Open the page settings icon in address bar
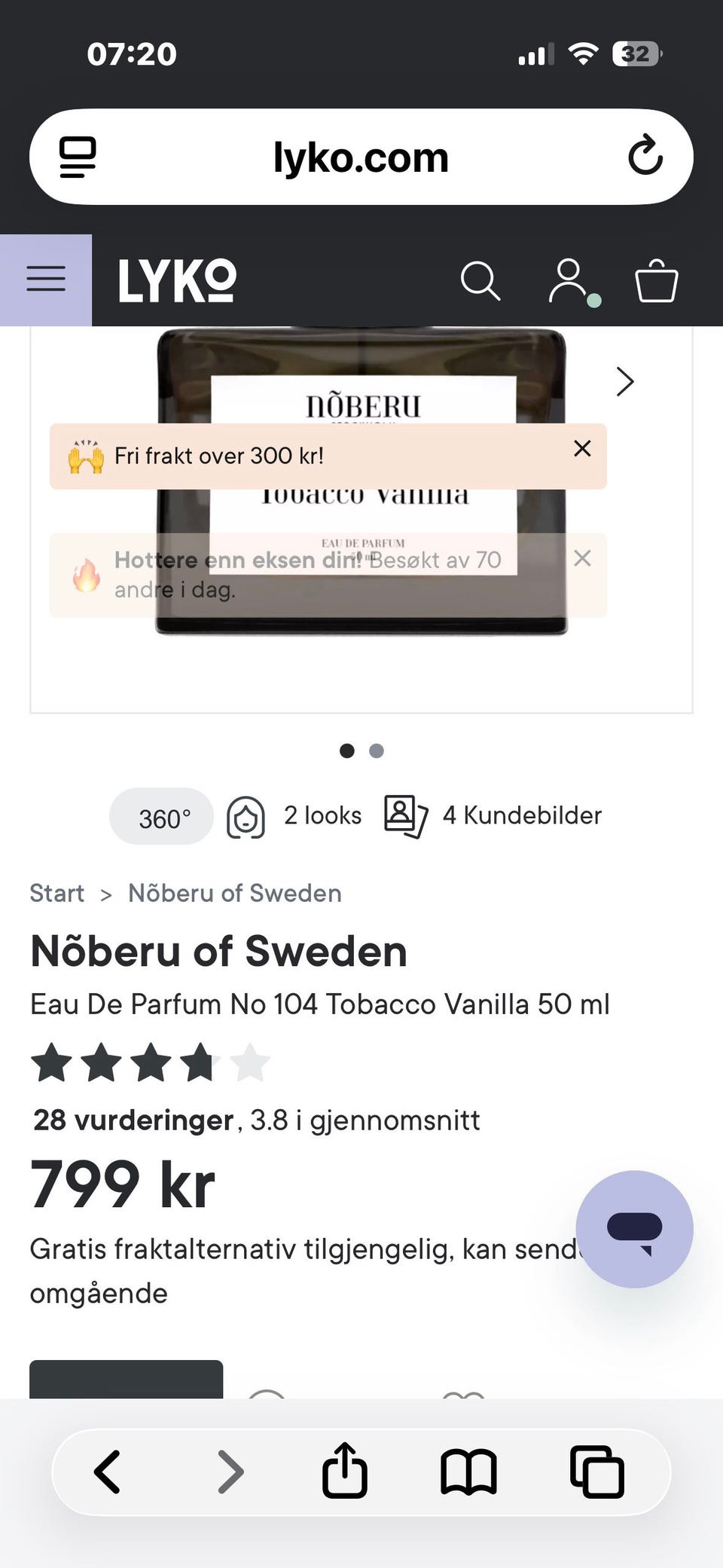723x1568 pixels. point(78,157)
